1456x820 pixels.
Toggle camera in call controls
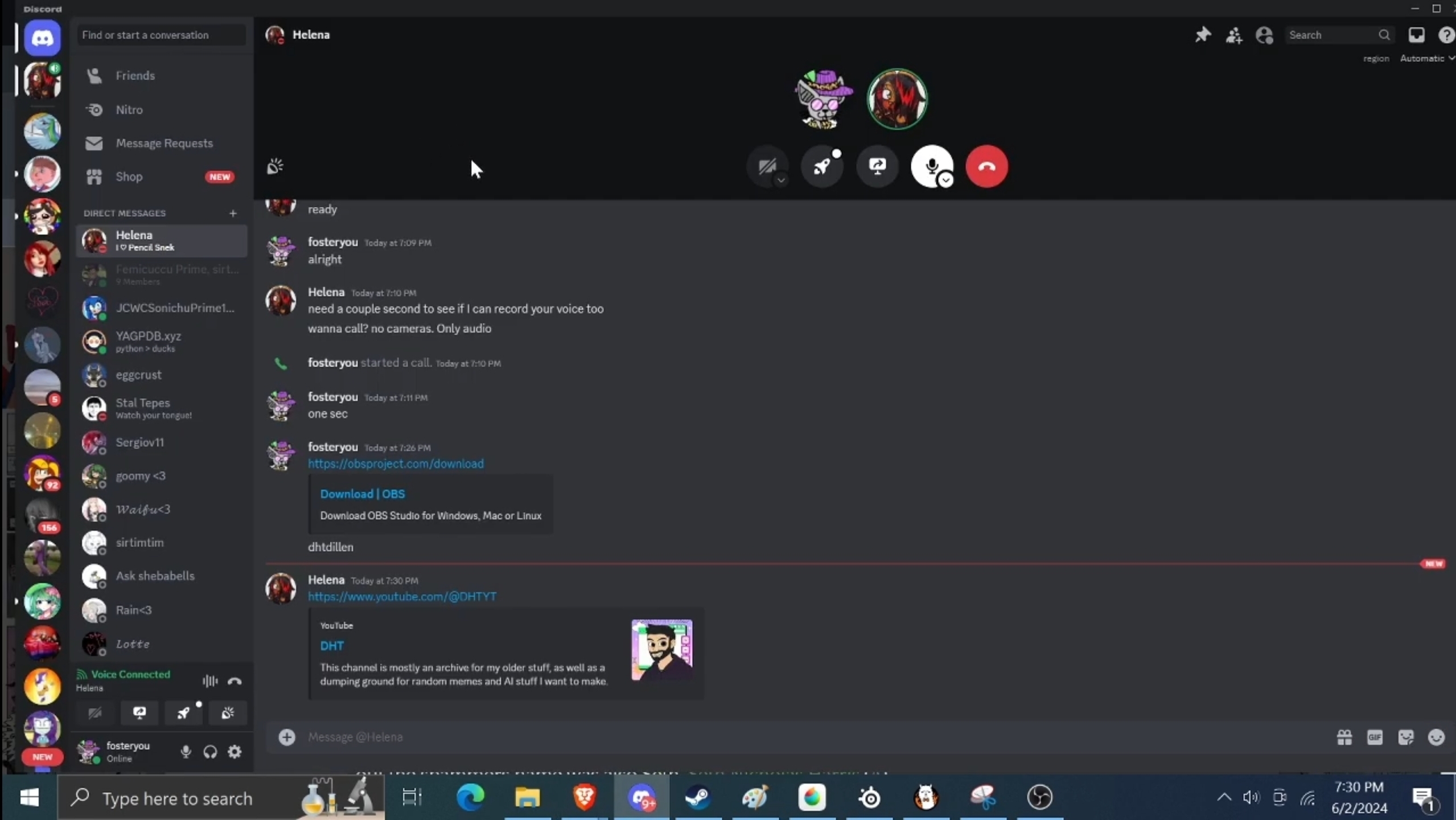767,166
